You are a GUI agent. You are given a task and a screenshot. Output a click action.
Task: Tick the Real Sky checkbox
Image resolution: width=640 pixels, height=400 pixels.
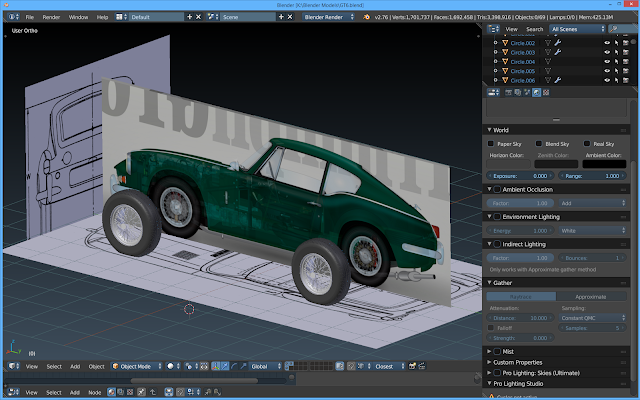[586, 144]
